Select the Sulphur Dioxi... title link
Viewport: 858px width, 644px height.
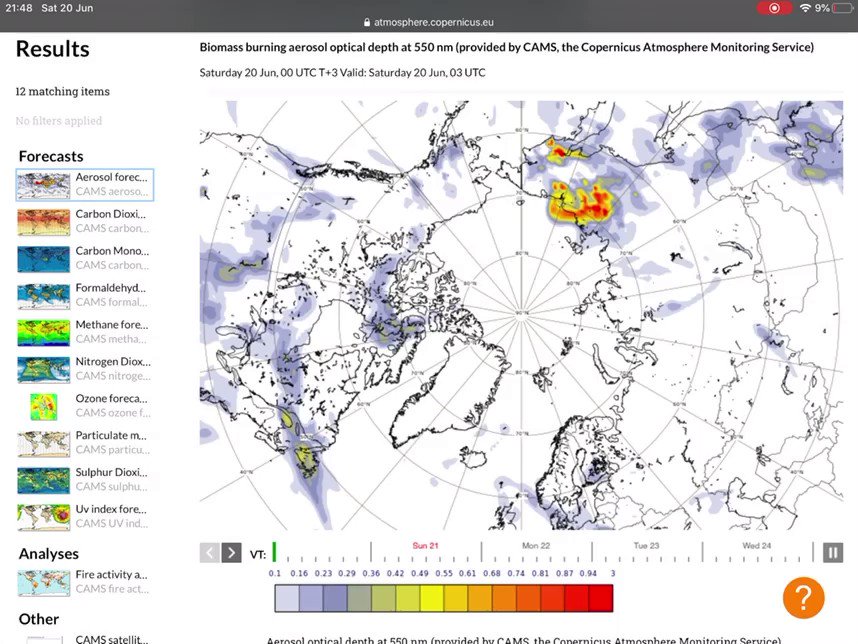(112, 472)
